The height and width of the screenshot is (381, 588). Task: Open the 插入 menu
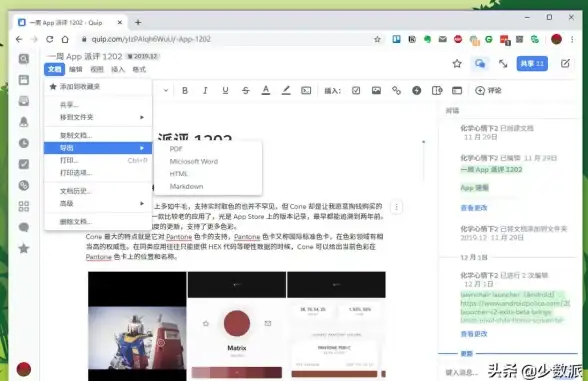pyautogui.click(x=118, y=69)
